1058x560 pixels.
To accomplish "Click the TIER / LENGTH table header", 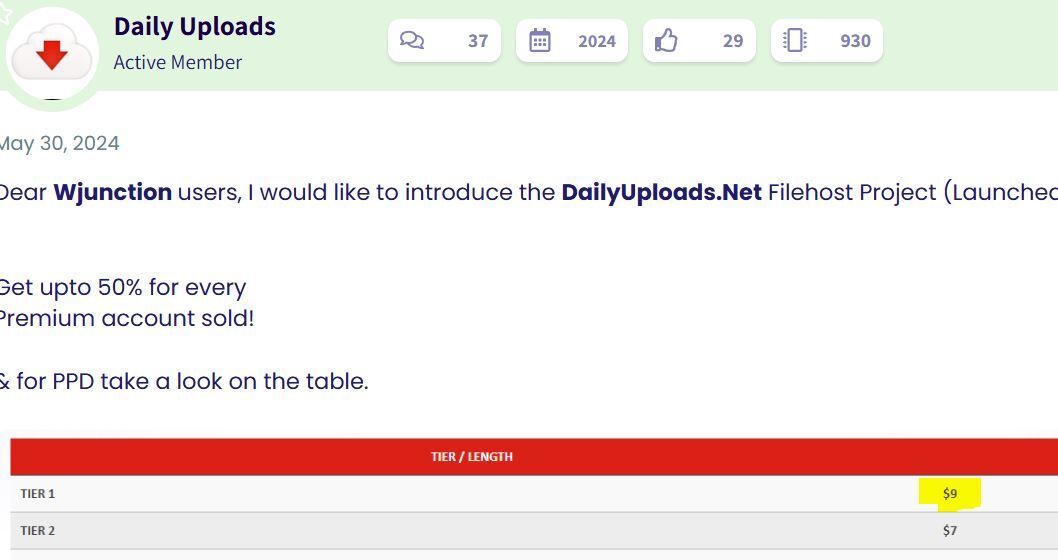I will [472, 457].
